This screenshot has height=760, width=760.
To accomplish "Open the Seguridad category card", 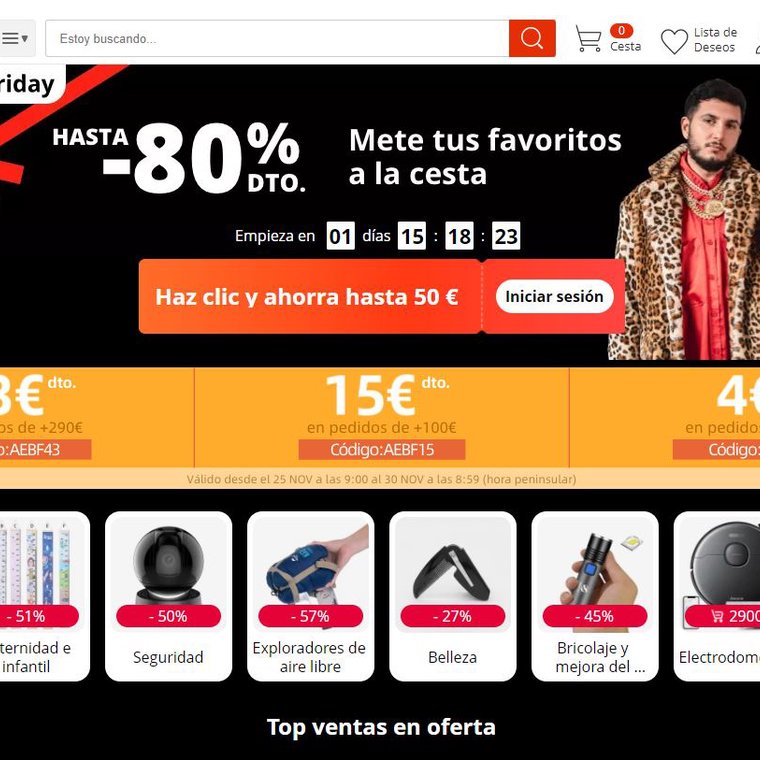I will coord(168,596).
